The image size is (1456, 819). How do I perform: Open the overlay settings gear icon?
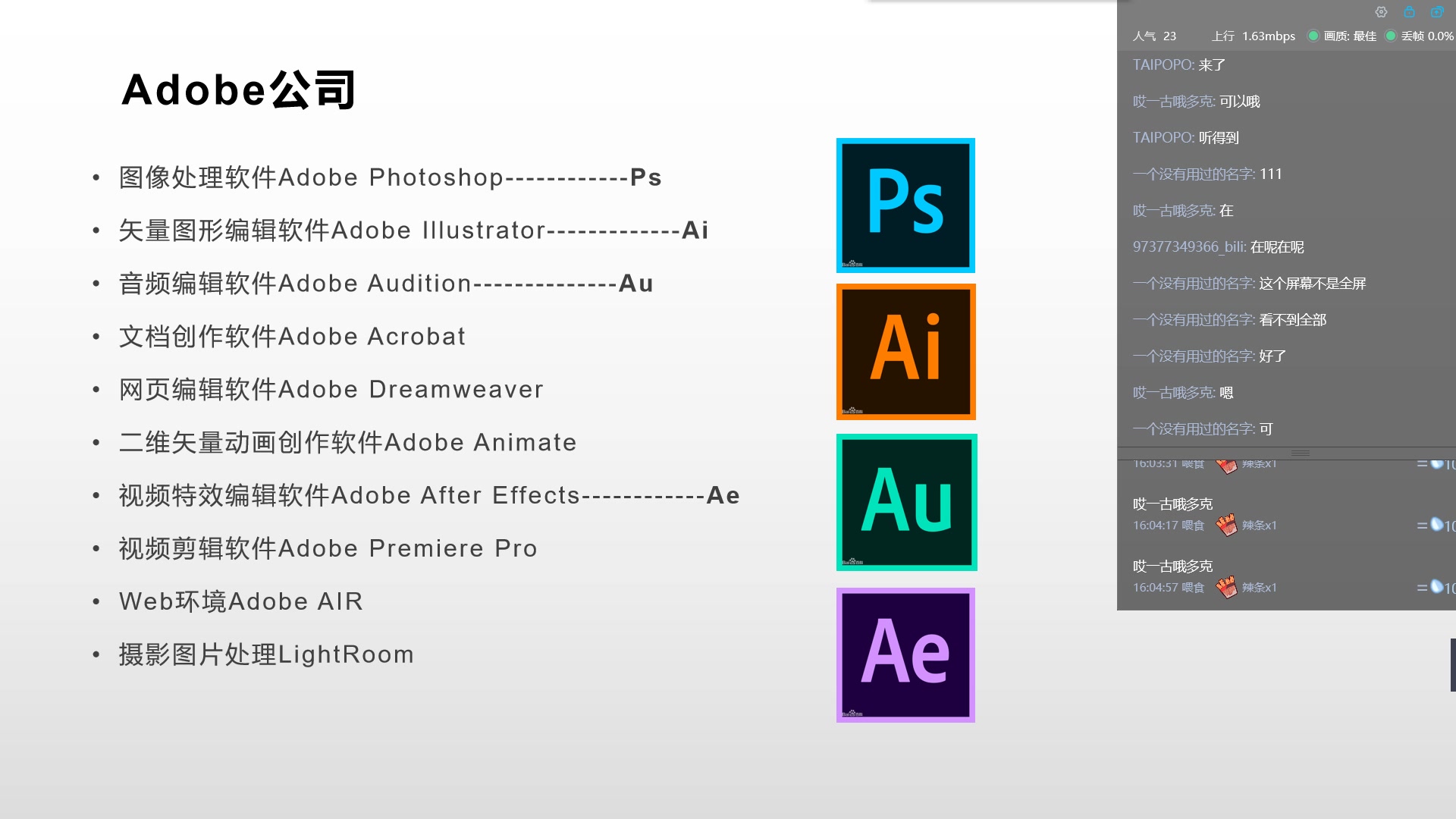click(1381, 12)
